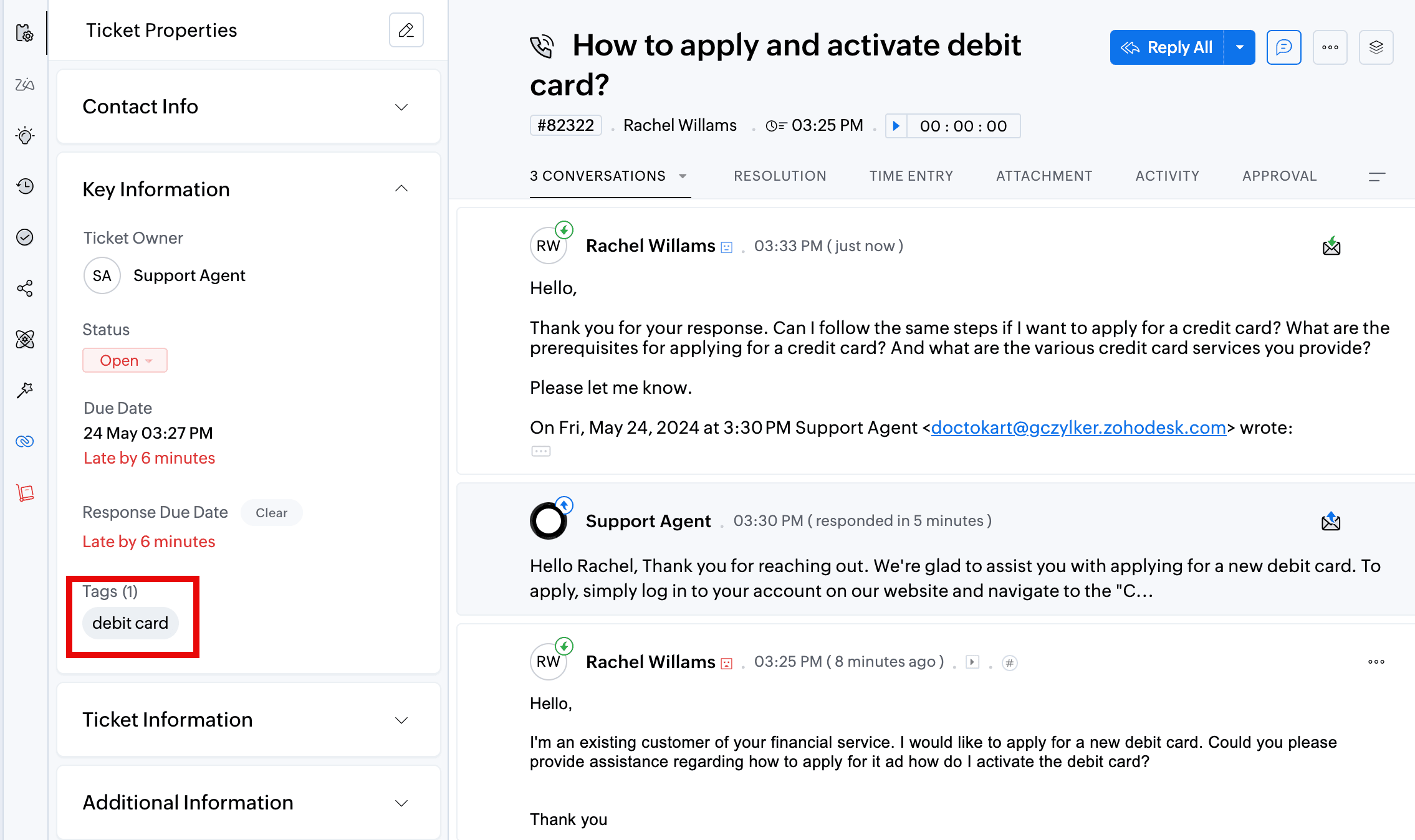Open the Reply All dropdown arrow
1415x840 pixels.
(x=1239, y=47)
